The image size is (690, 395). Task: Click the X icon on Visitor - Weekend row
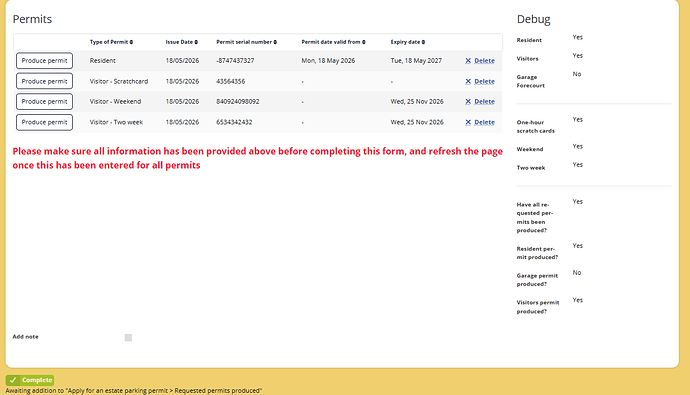(468, 102)
